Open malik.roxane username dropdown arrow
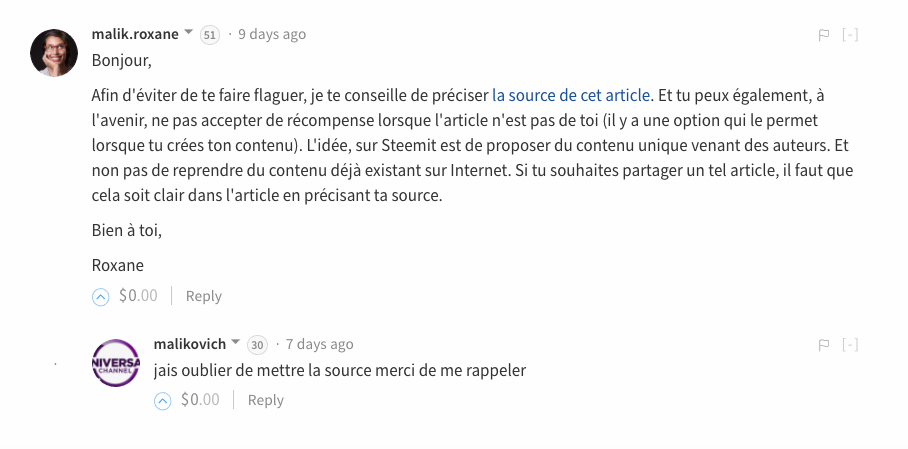The width and height of the screenshot is (908, 449). 188,33
